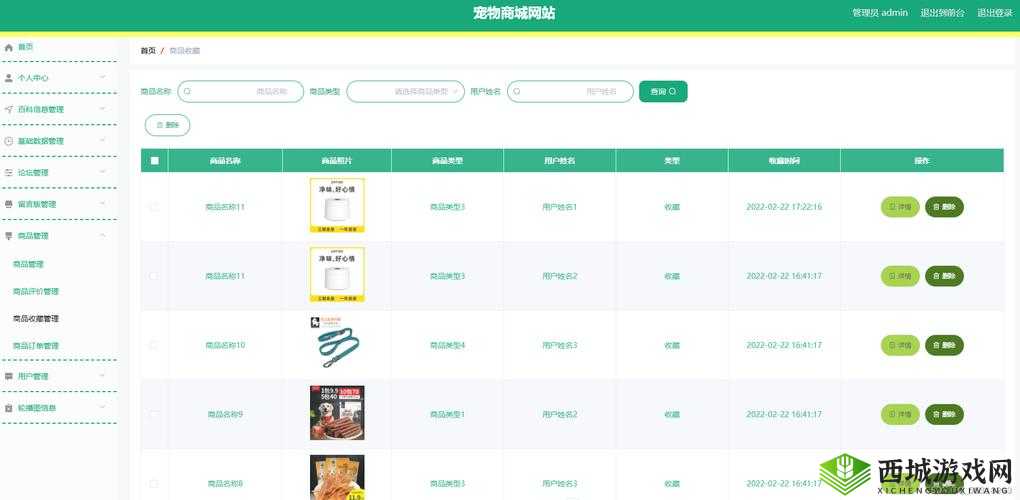
Task: Click the cell text 用户姓名1
Action: pos(559,207)
